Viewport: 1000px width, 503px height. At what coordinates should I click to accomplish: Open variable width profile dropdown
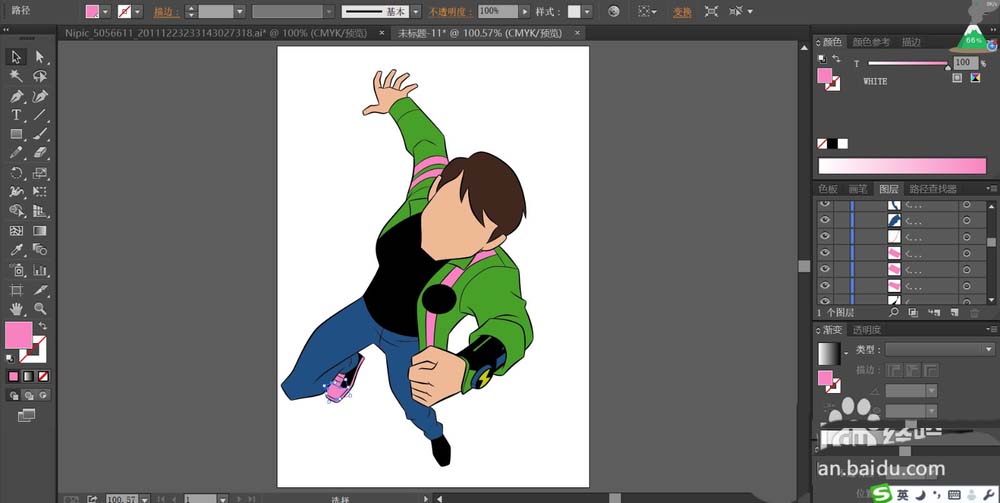coord(328,11)
